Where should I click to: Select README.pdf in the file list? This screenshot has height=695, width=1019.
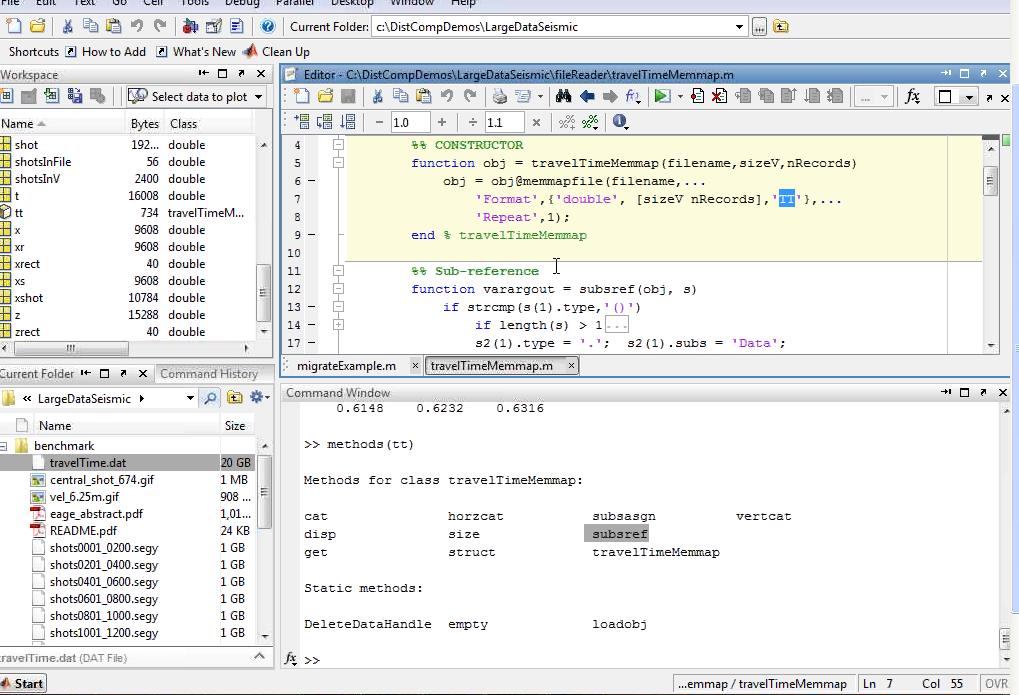tap(83, 531)
